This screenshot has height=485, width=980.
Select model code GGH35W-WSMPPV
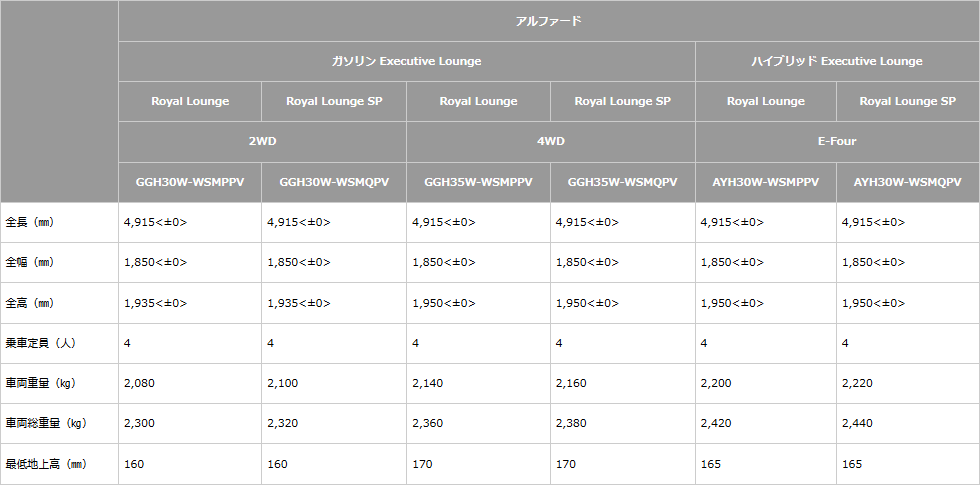coord(478,182)
